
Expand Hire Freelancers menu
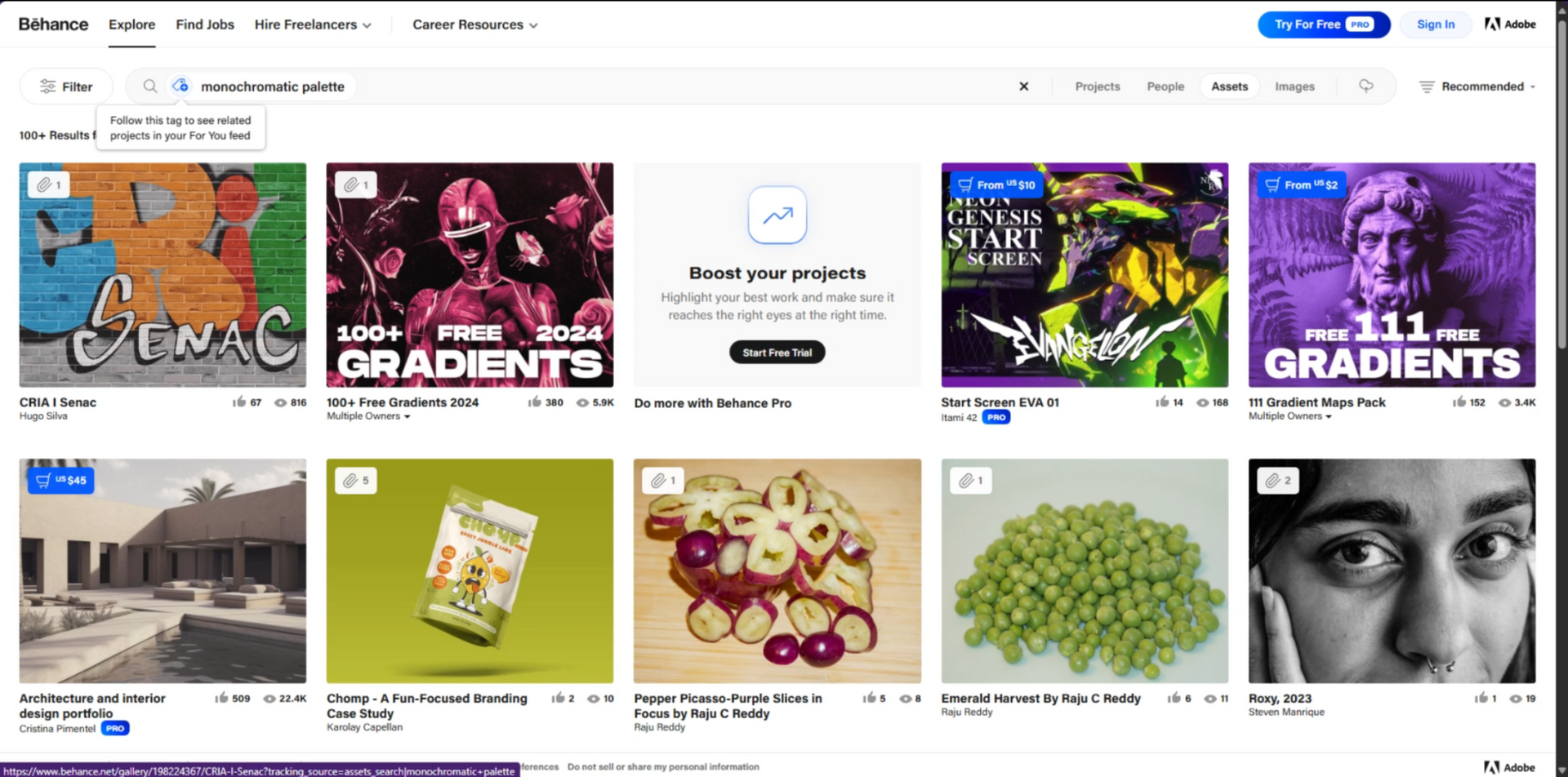(313, 24)
